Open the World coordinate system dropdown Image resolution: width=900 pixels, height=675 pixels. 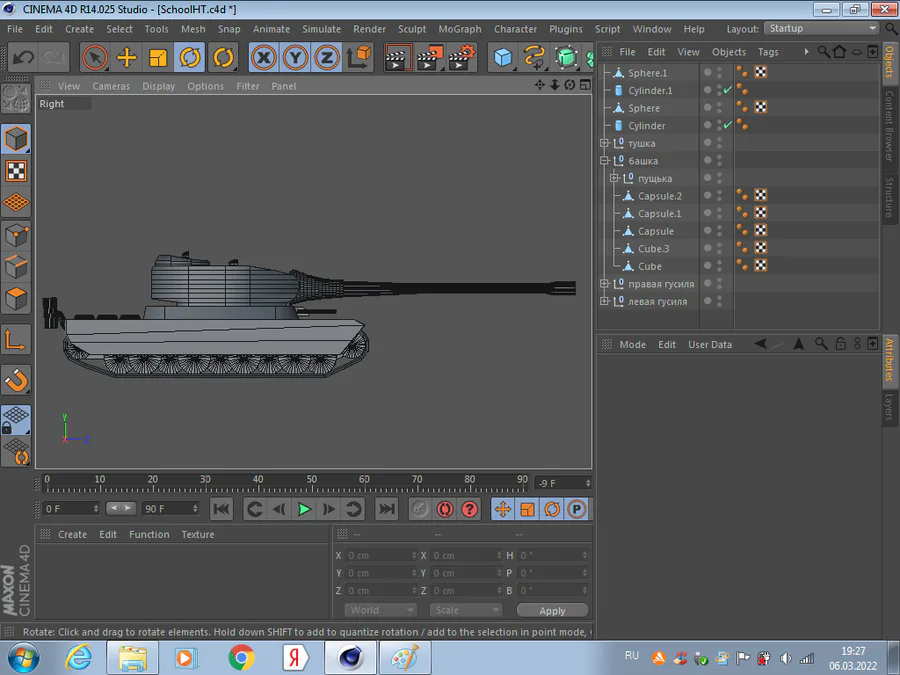(380, 610)
